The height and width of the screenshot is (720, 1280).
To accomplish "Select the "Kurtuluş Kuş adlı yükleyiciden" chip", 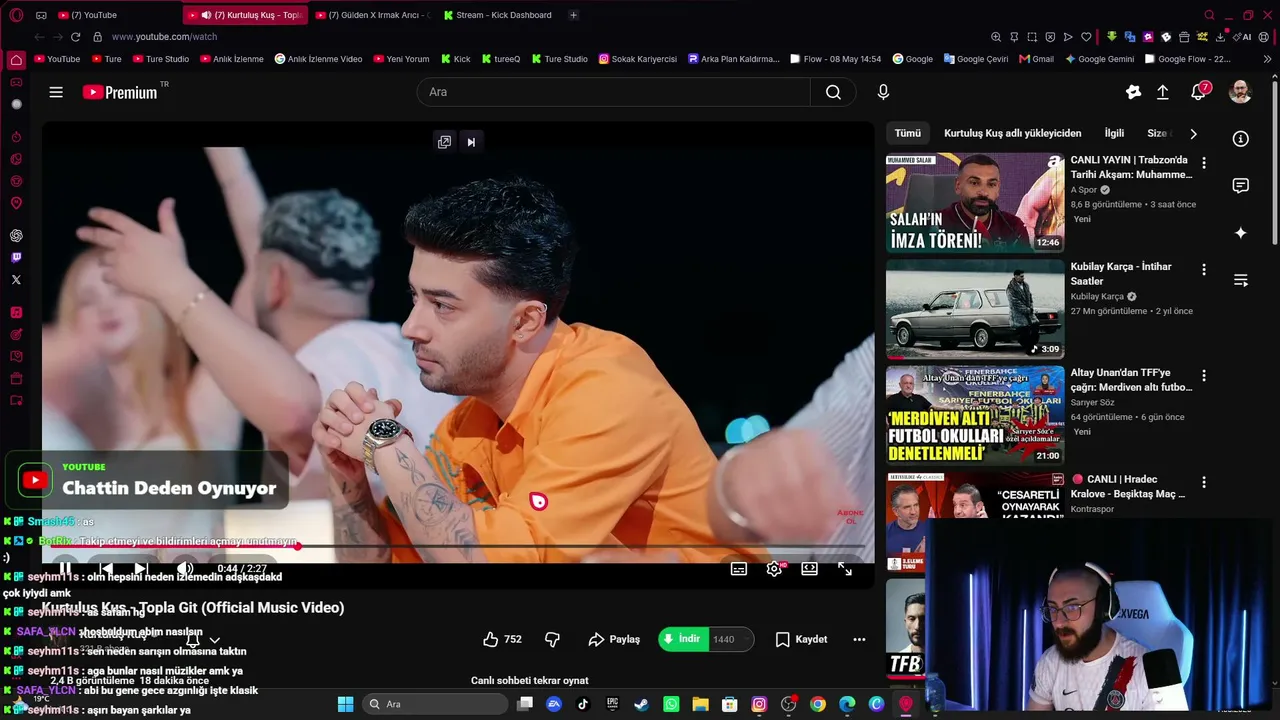I will [1013, 133].
